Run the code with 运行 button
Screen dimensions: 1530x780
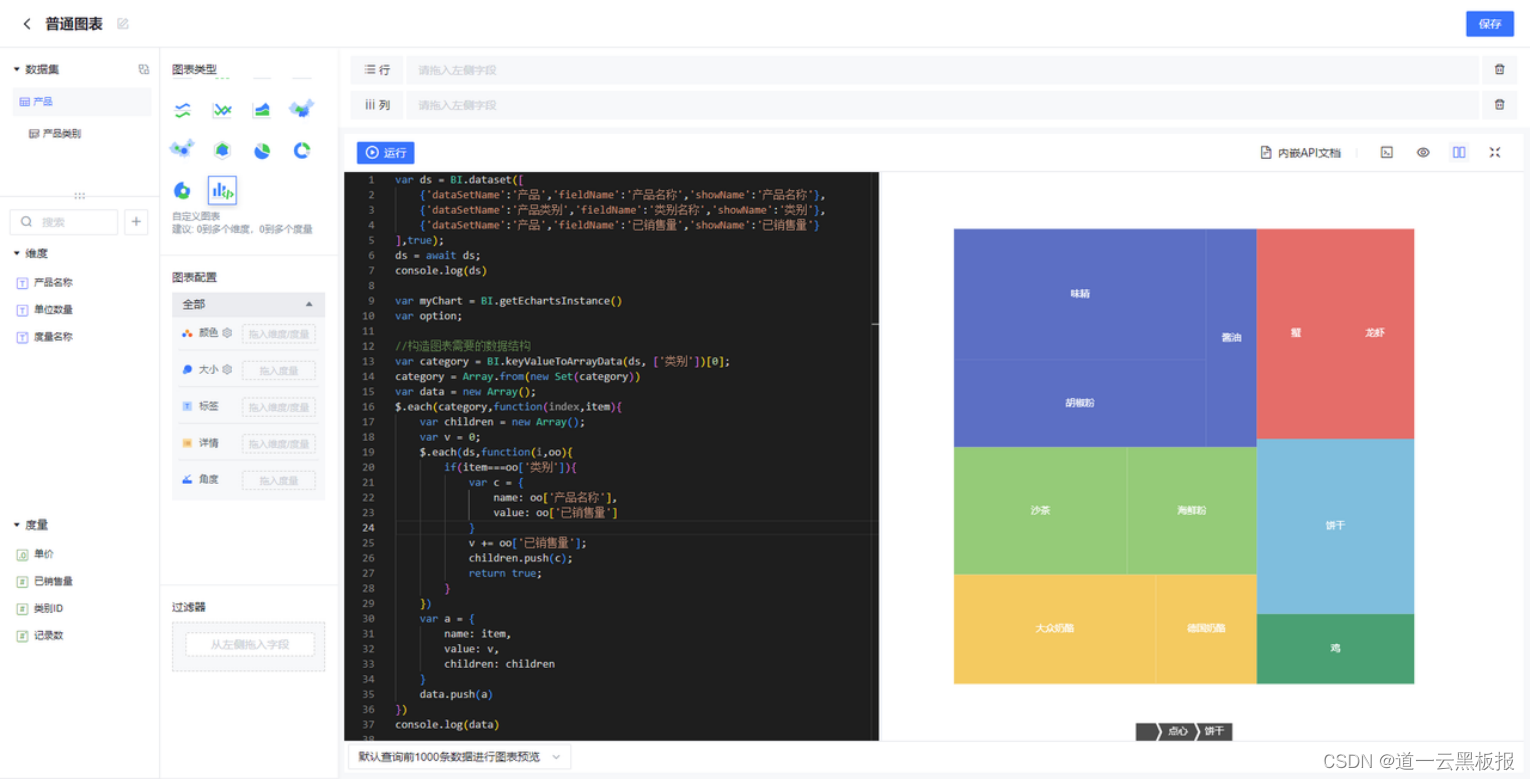[x=386, y=153]
